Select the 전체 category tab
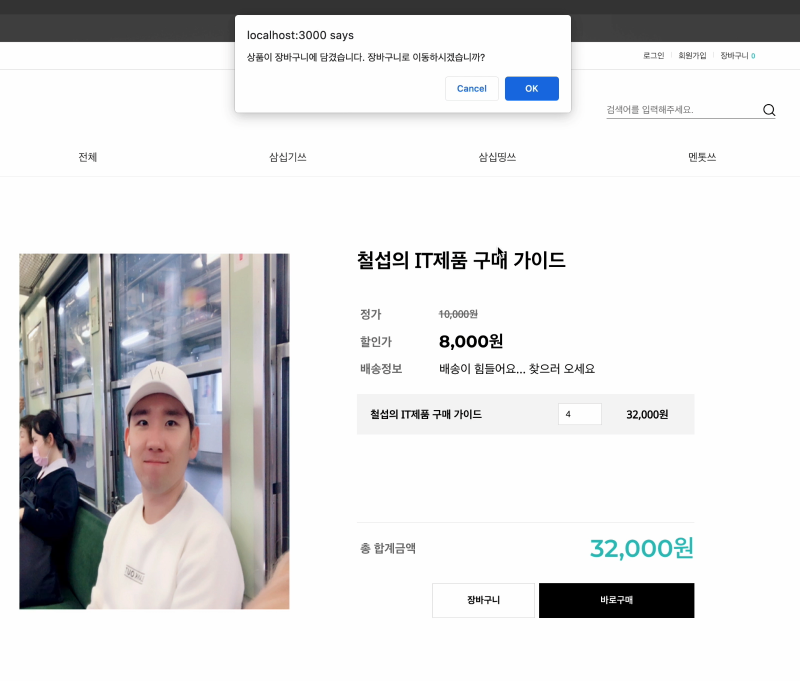Image resolution: width=800 pixels, height=681 pixels. click(88, 157)
